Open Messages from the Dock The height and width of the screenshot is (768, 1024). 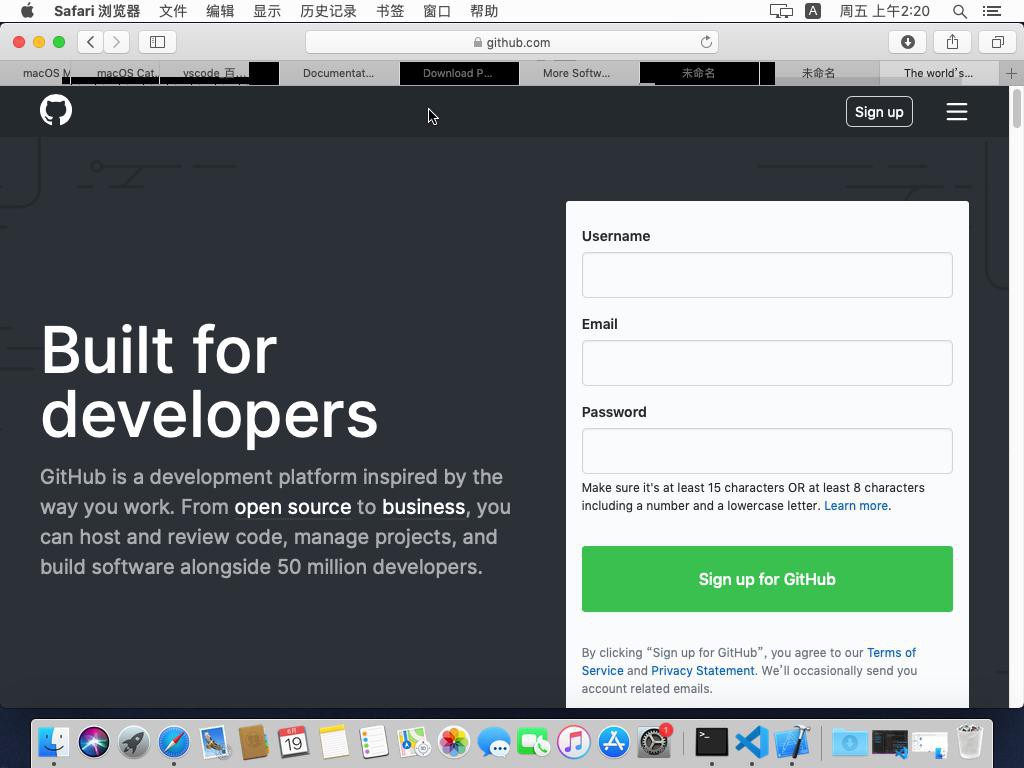point(494,743)
